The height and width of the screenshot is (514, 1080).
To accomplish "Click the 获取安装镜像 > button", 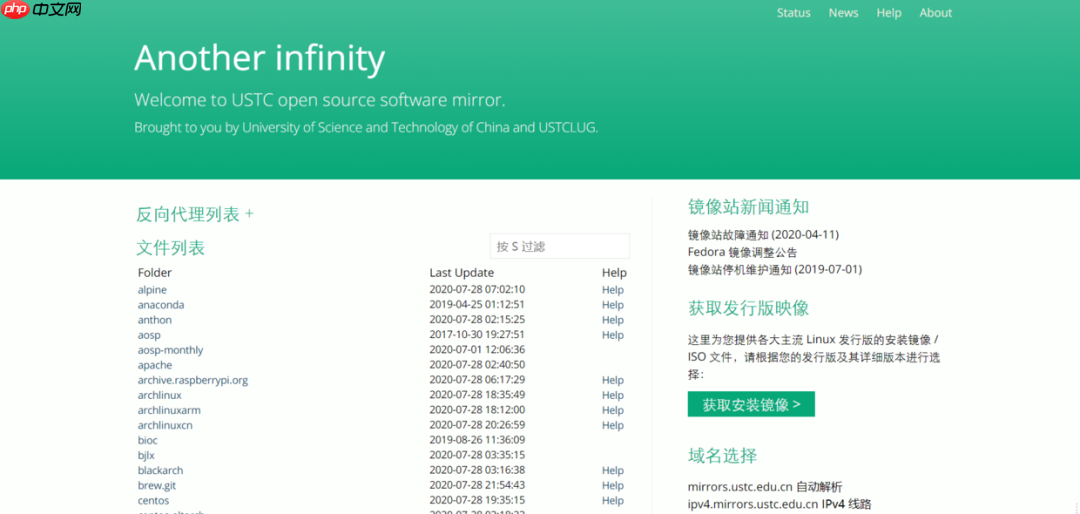I will 751,404.
